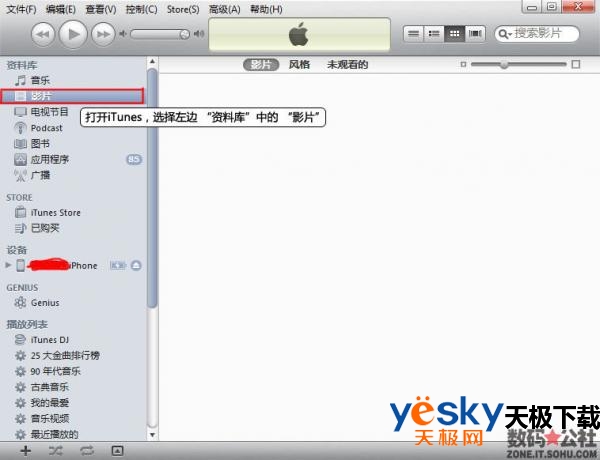
Task: Select the 风格 tab
Action: click(299, 65)
